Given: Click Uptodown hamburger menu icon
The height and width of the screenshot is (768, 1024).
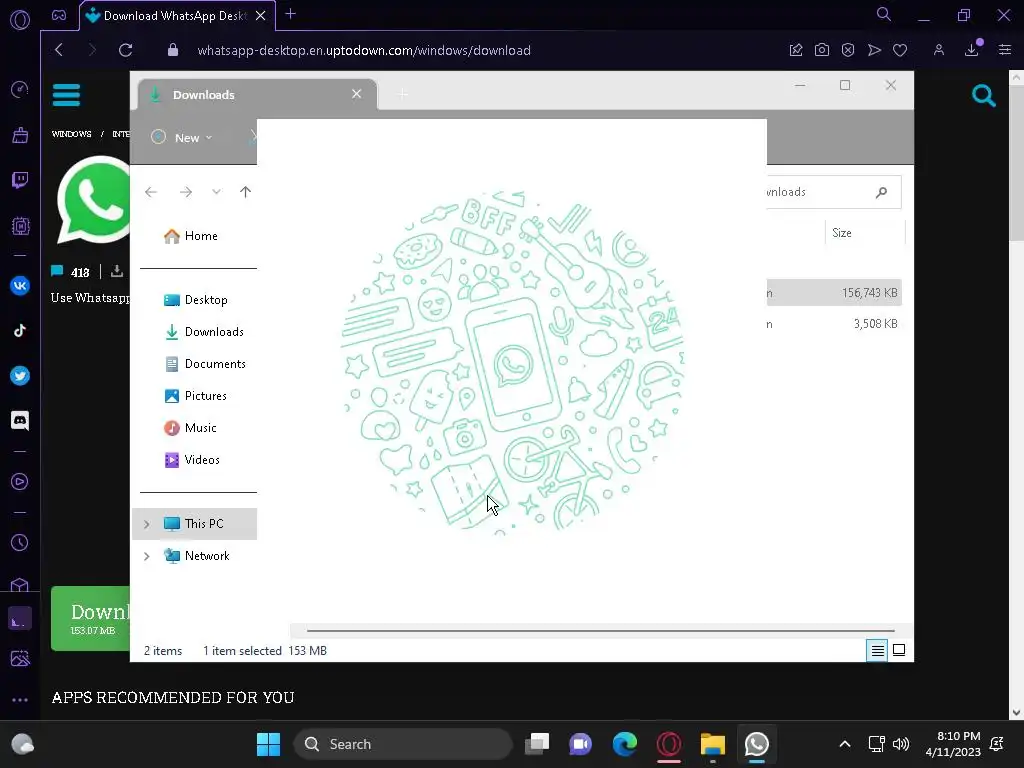Looking at the screenshot, I should click(x=66, y=95).
